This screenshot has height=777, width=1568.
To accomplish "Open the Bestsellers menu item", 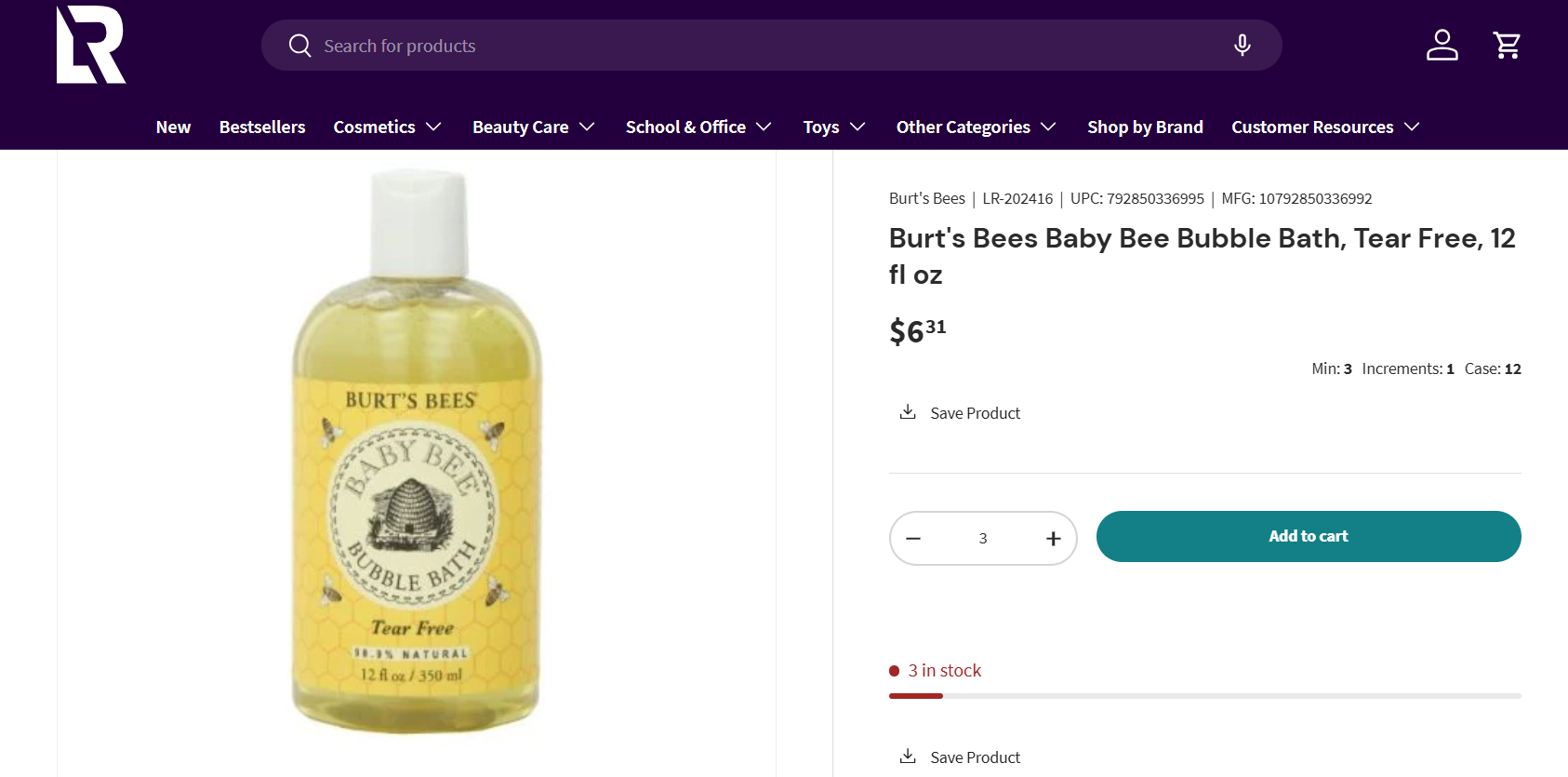I will pos(262,127).
